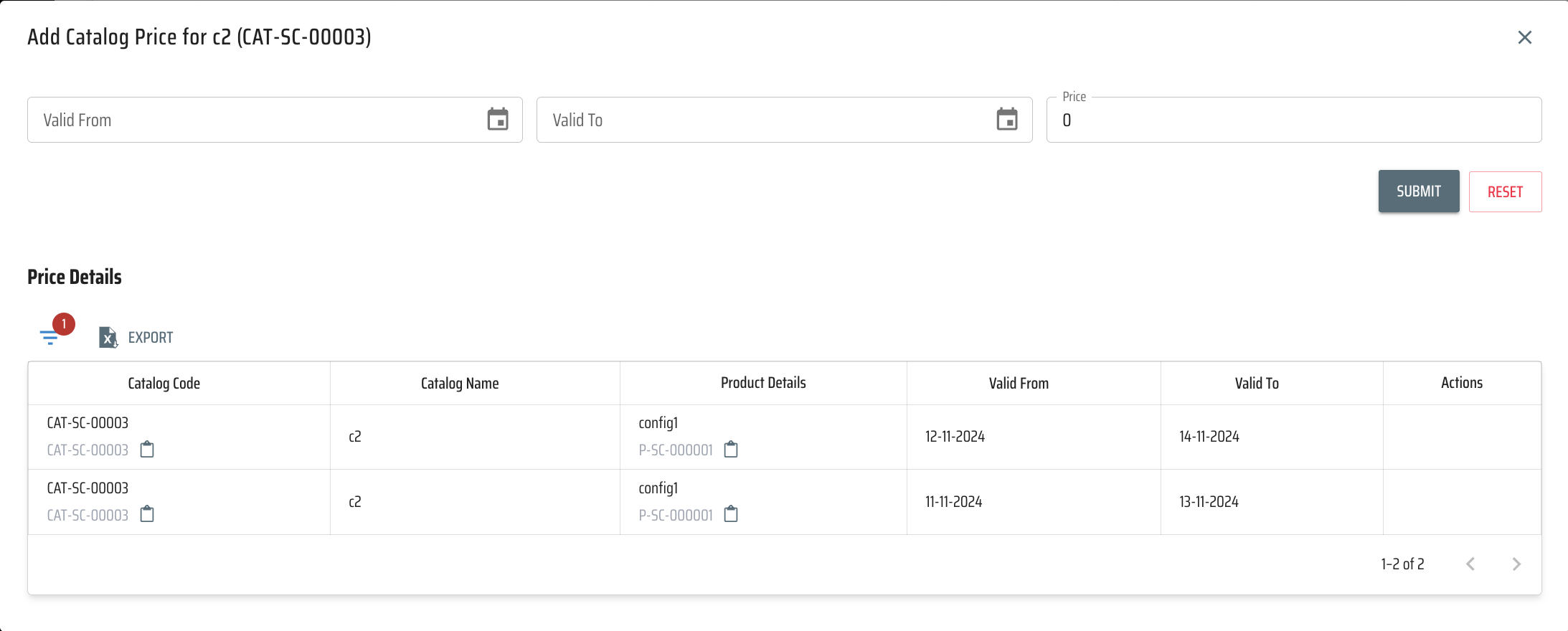Image resolution: width=1568 pixels, height=631 pixels.
Task: Click the Catalog Code column header
Action: [x=164, y=384]
